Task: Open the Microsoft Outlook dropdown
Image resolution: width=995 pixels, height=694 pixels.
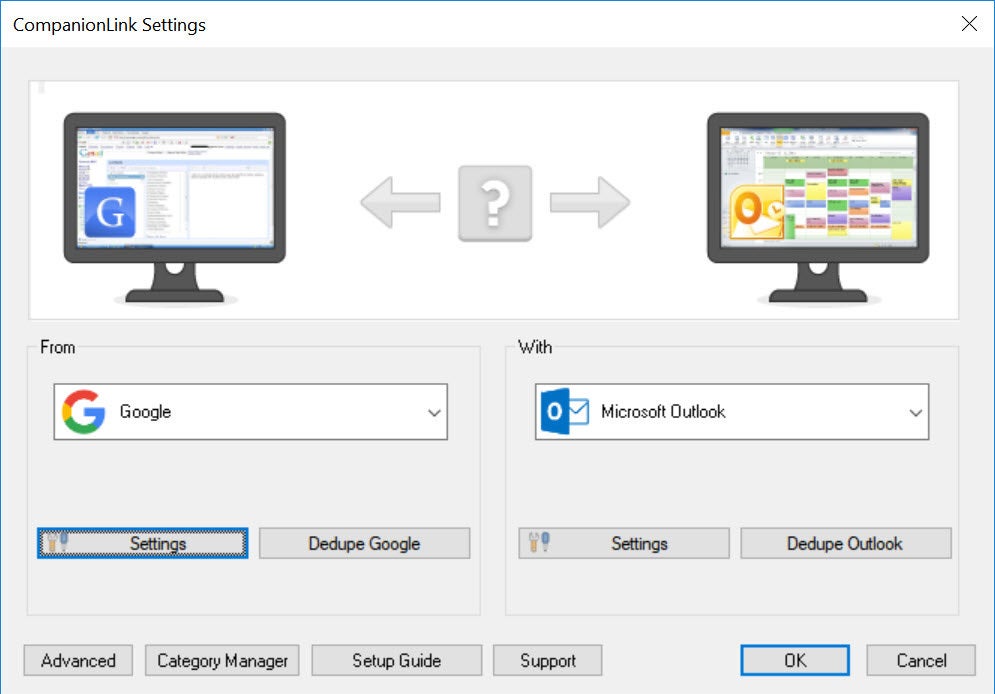Action: pos(732,412)
